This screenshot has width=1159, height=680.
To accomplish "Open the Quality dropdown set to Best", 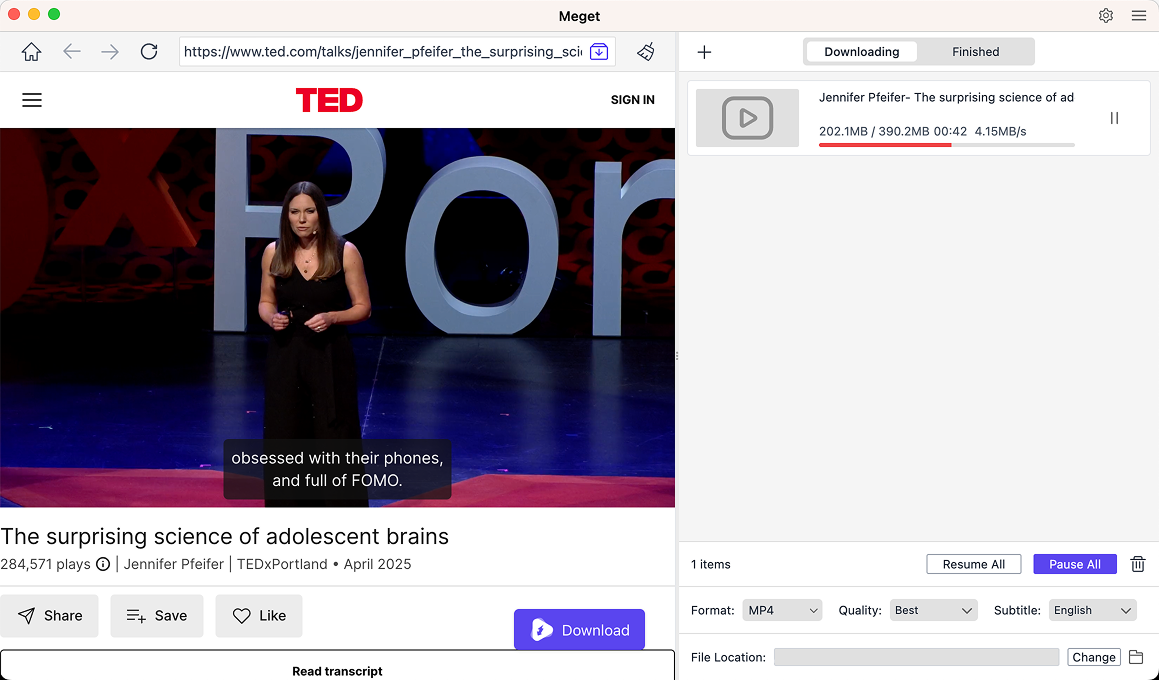I will 933,610.
